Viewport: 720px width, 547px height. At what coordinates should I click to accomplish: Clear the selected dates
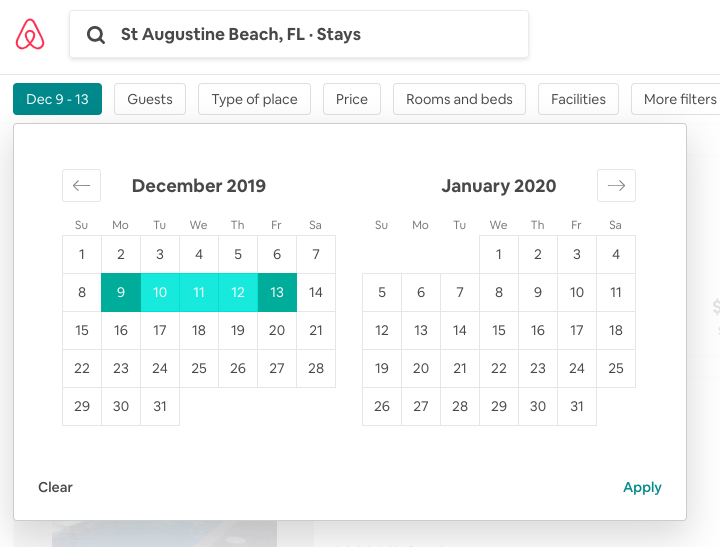55,487
